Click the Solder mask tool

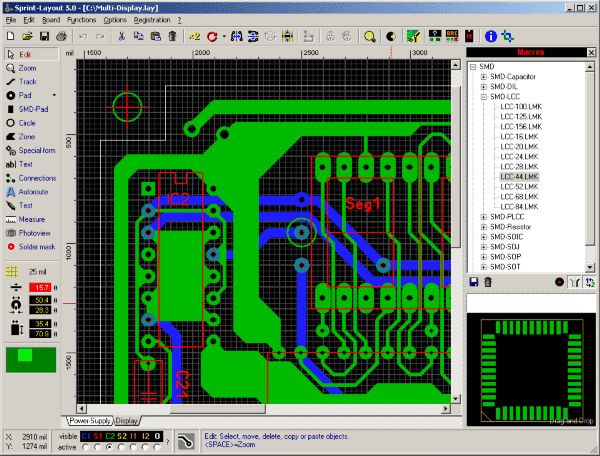tap(33, 246)
